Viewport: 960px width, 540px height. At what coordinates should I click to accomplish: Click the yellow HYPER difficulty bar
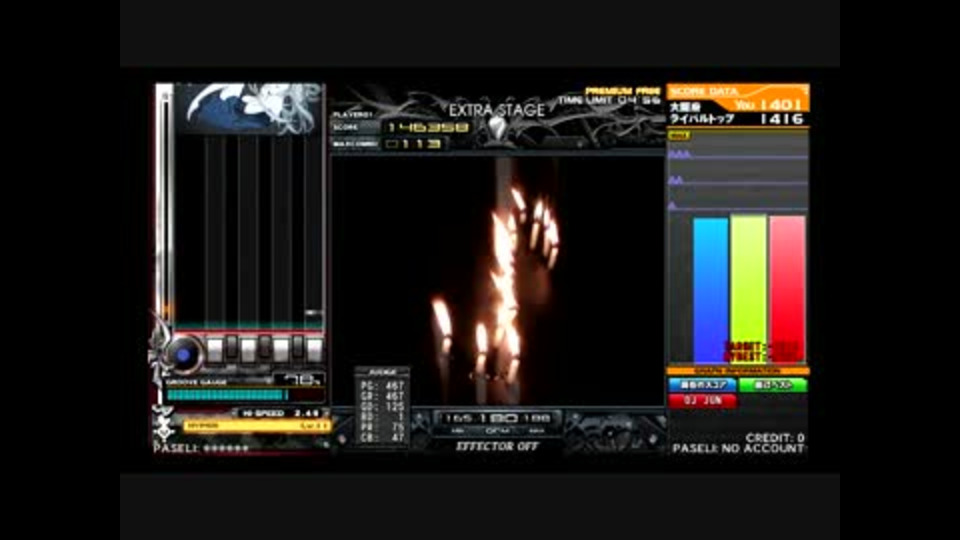pos(257,426)
